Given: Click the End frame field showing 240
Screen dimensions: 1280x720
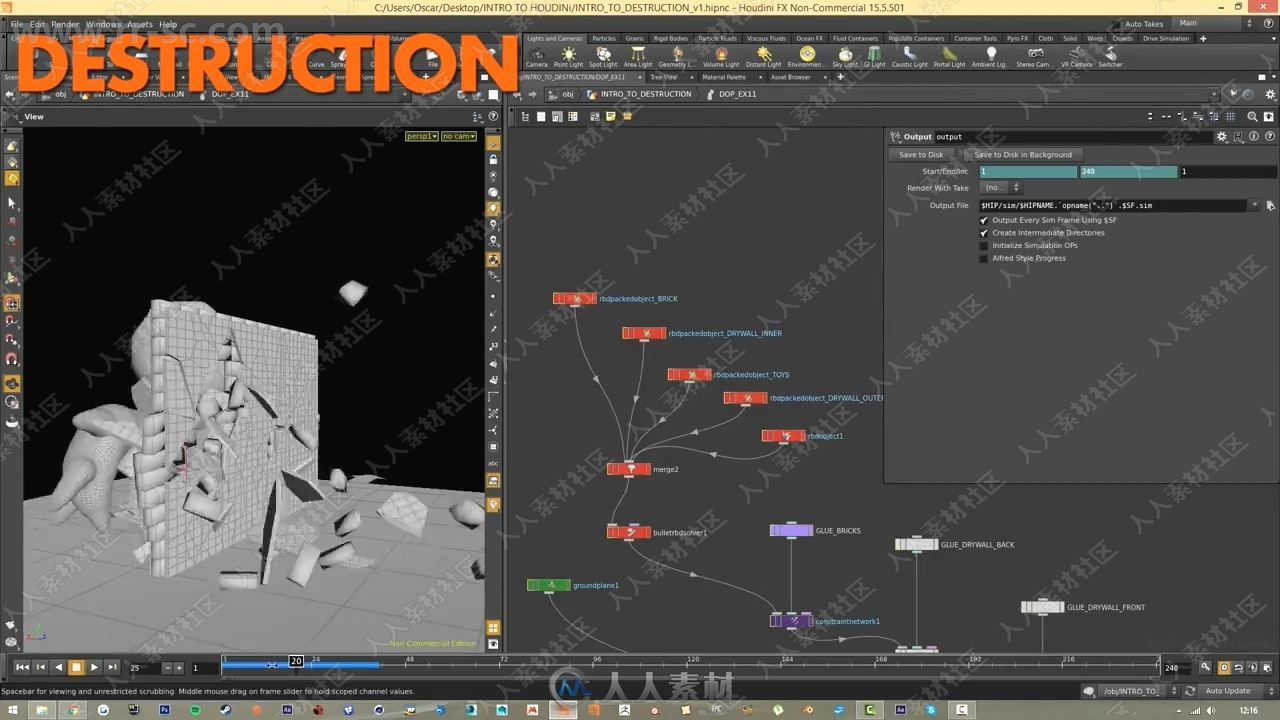Looking at the screenshot, I should [x=1128, y=172].
